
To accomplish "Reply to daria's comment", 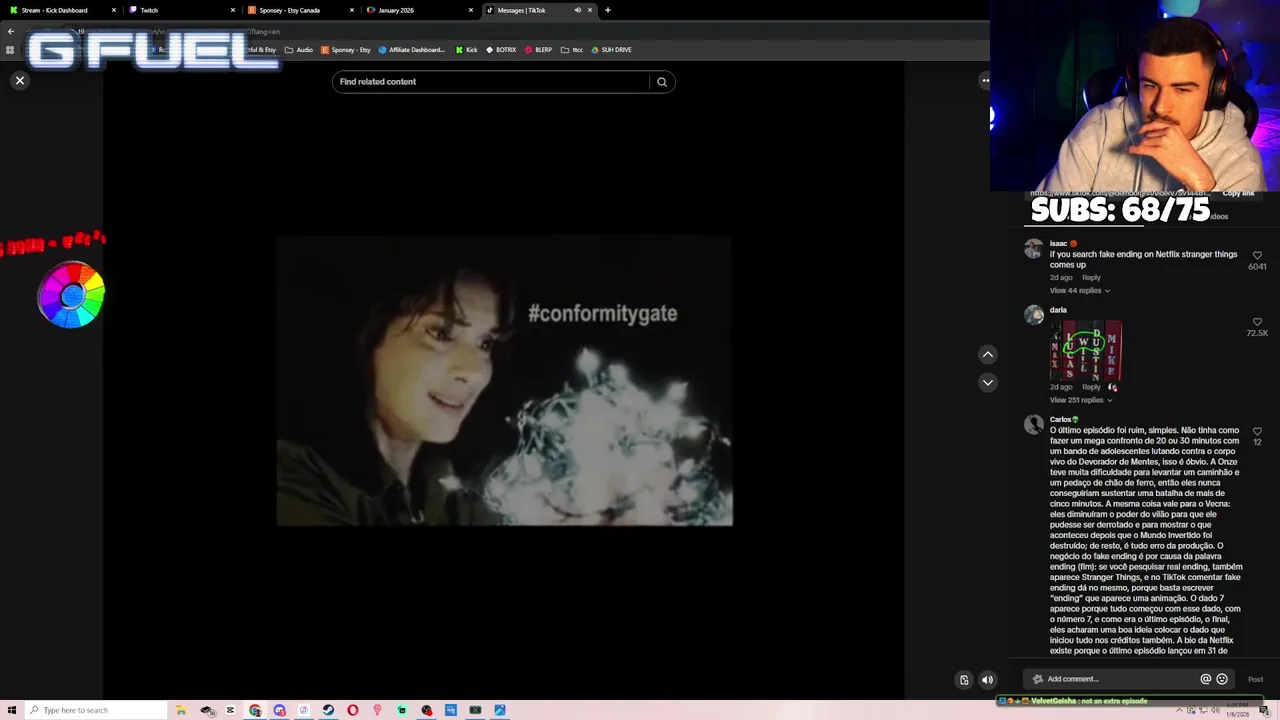I will pyautogui.click(x=1091, y=387).
